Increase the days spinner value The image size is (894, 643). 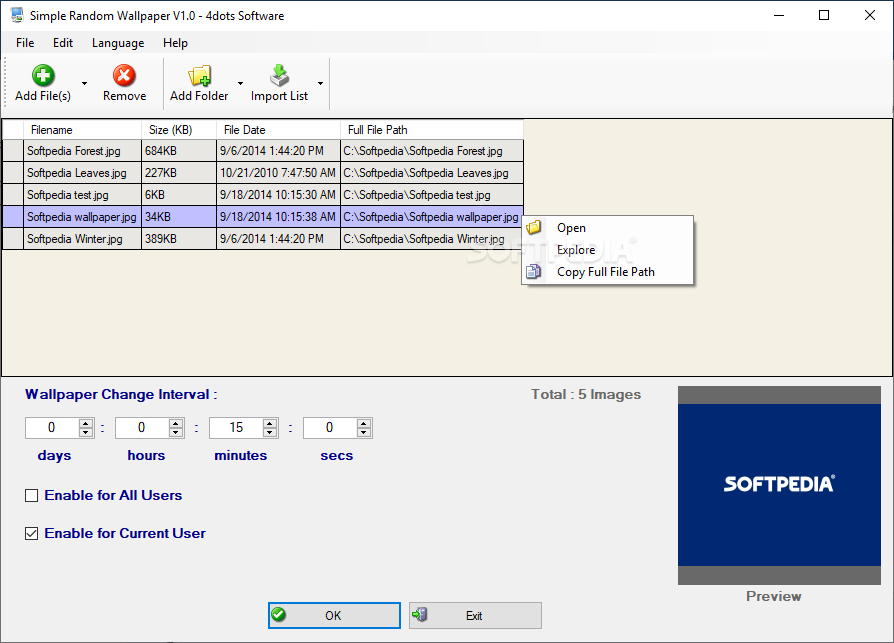[86, 424]
